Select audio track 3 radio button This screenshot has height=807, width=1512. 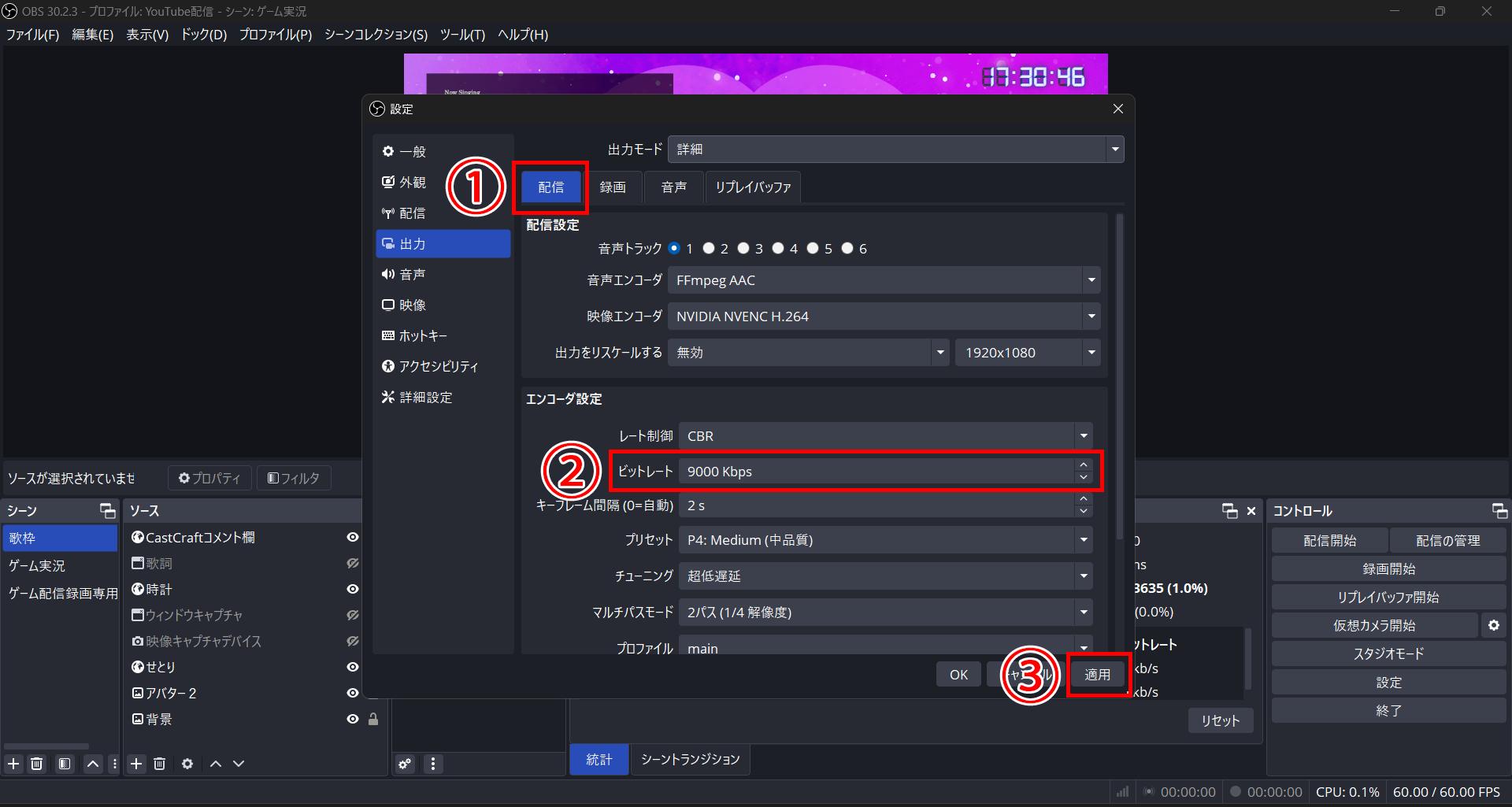coord(743,248)
